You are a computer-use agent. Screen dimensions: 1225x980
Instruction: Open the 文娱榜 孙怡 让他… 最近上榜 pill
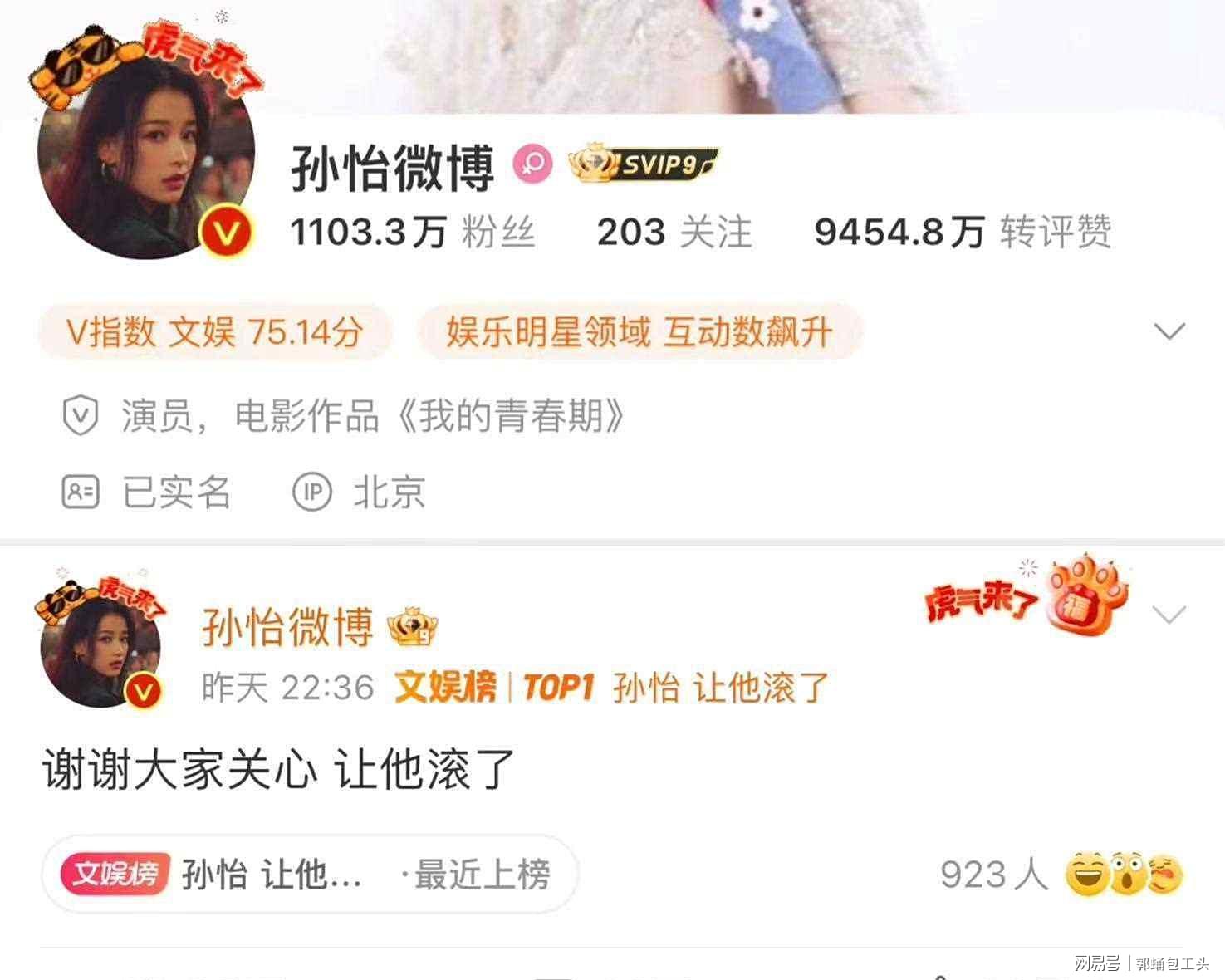click(x=309, y=874)
